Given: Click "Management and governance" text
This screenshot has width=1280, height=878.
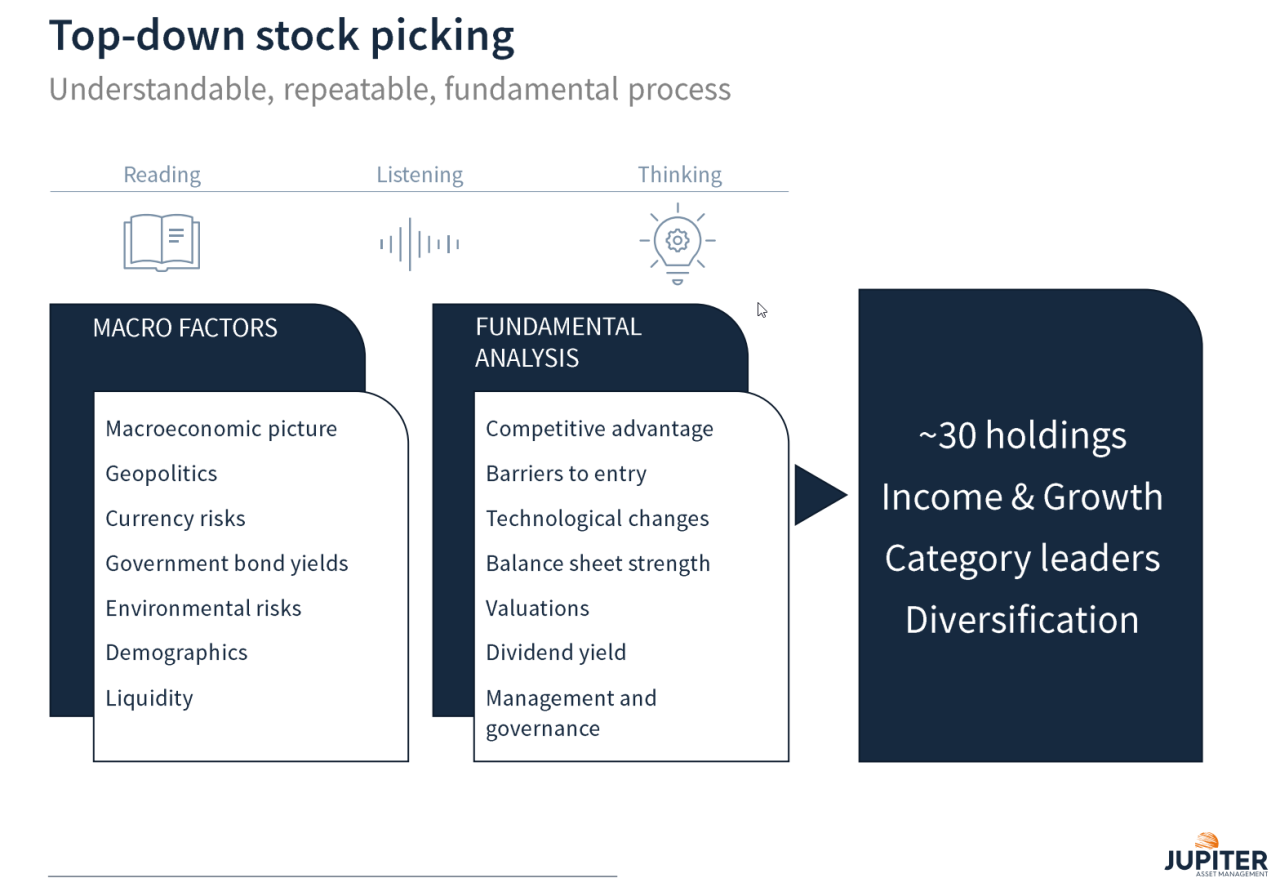Looking at the screenshot, I should pyautogui.click(x=570, y=713).
